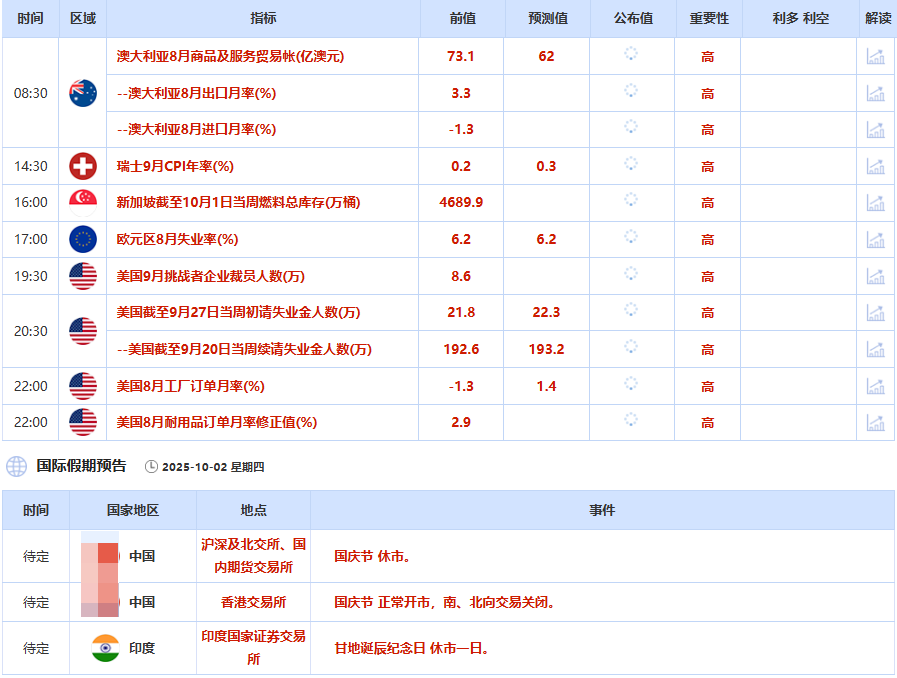Open 瑞士9月CPI年率(%) indicator
897x678 pixels.
pyautogui.click(x=175, y=166)
